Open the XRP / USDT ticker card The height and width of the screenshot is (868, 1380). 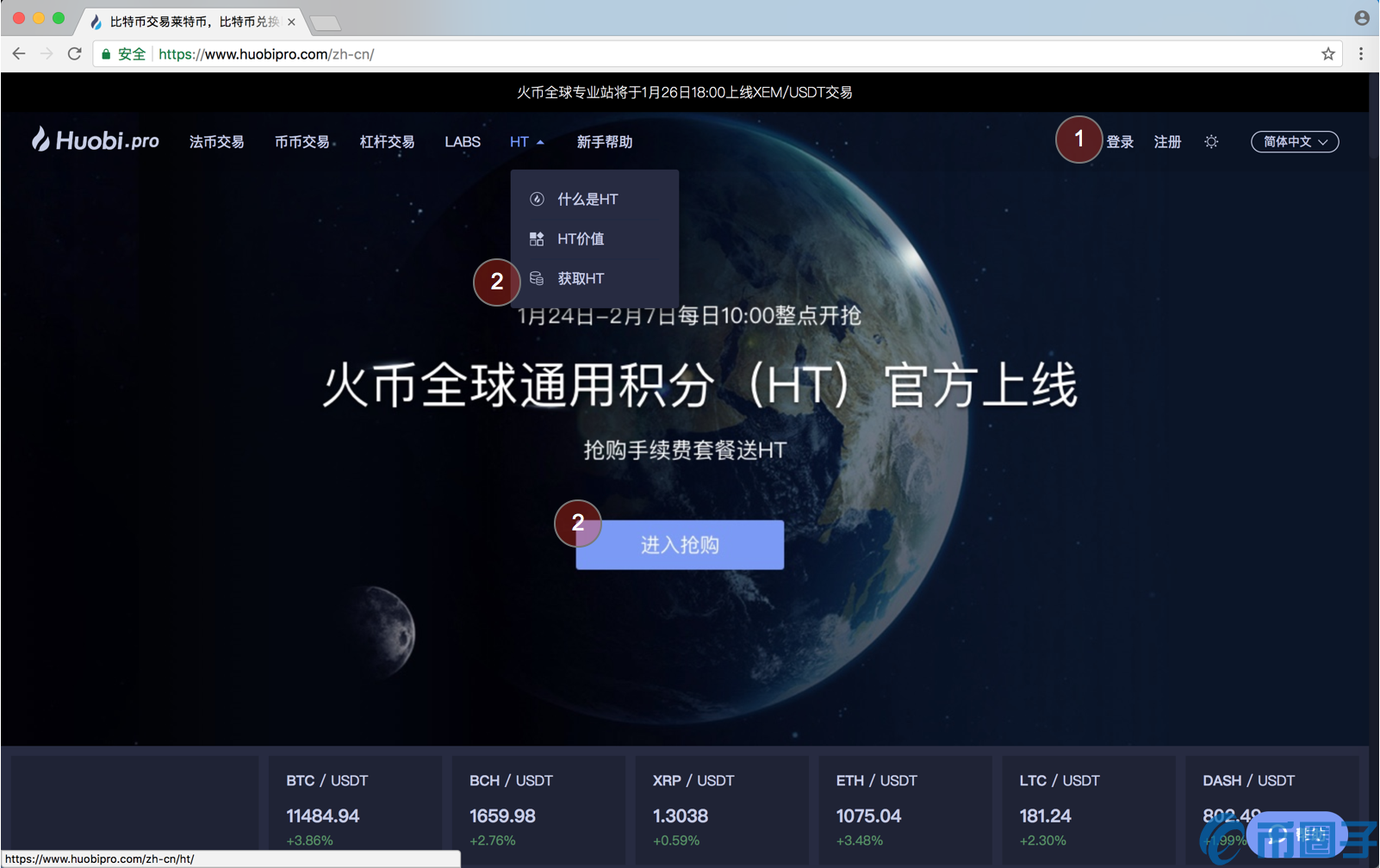click(x=722, y=810)
